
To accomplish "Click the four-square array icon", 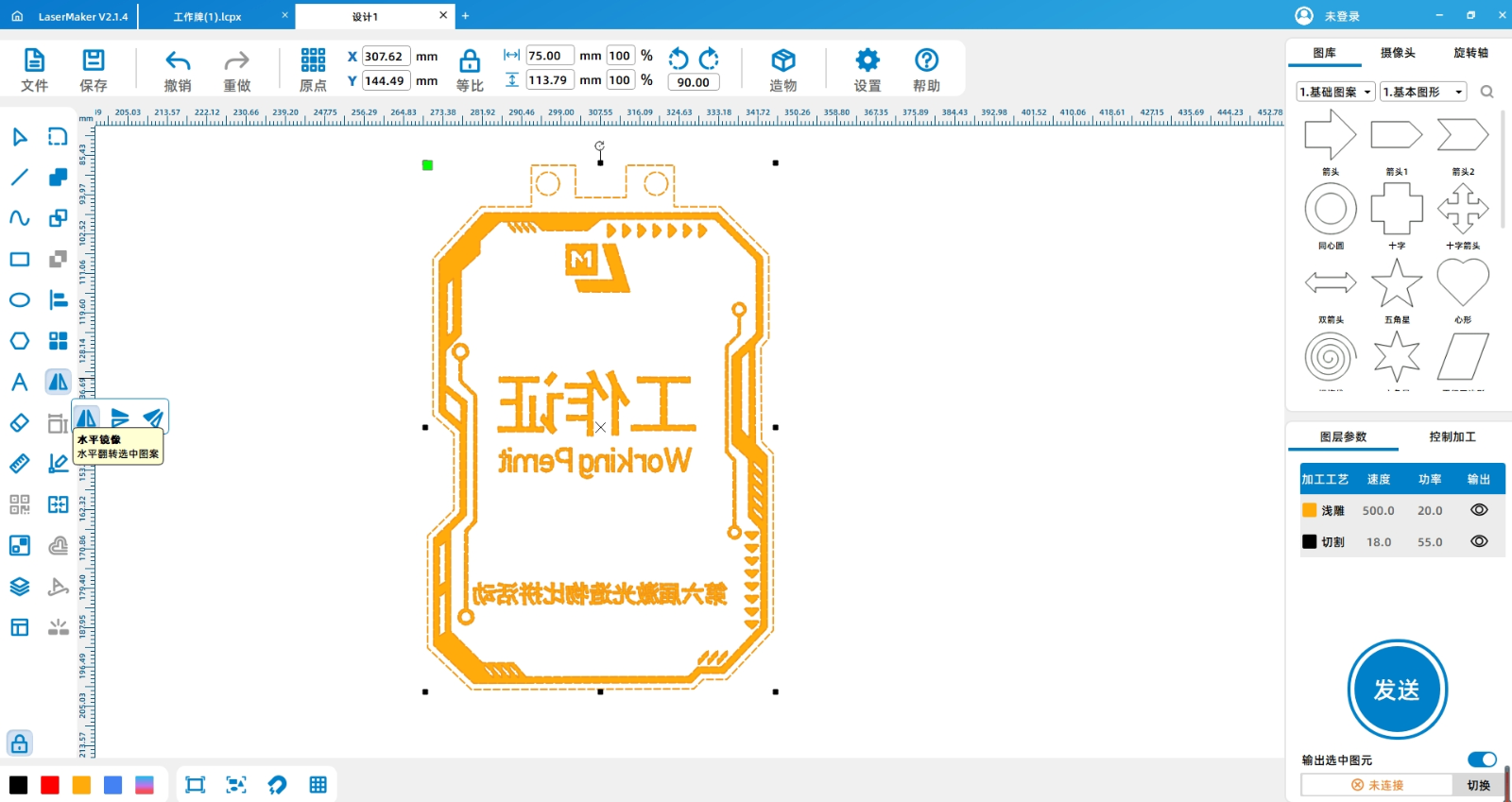I will click(58, 341).
